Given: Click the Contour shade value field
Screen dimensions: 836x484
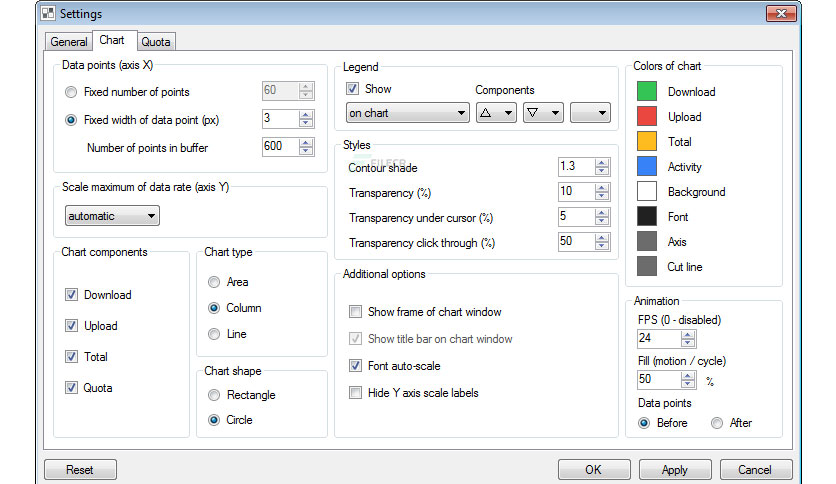Looking at the screenshot, I should point(576,166).
